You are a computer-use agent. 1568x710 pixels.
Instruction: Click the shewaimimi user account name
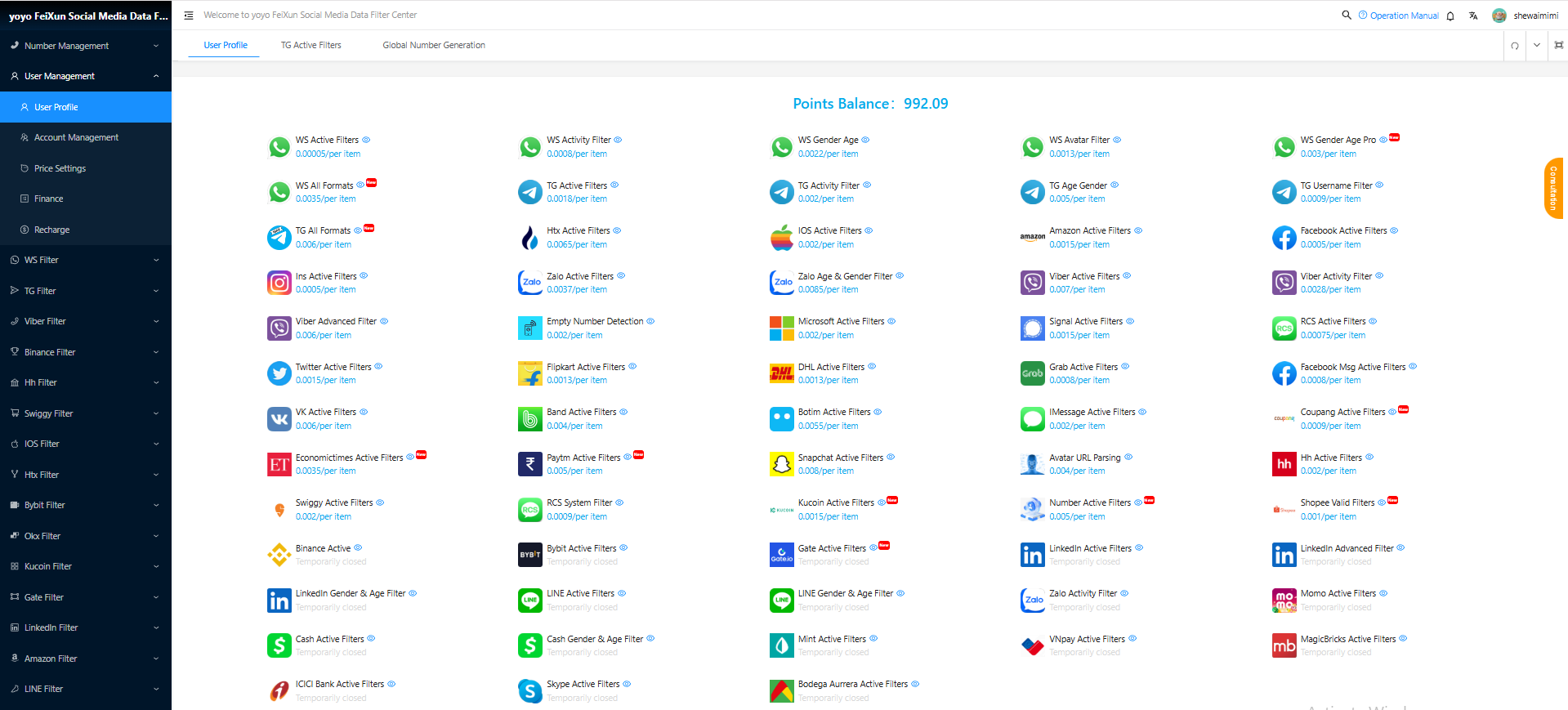tap(1536, 16)
